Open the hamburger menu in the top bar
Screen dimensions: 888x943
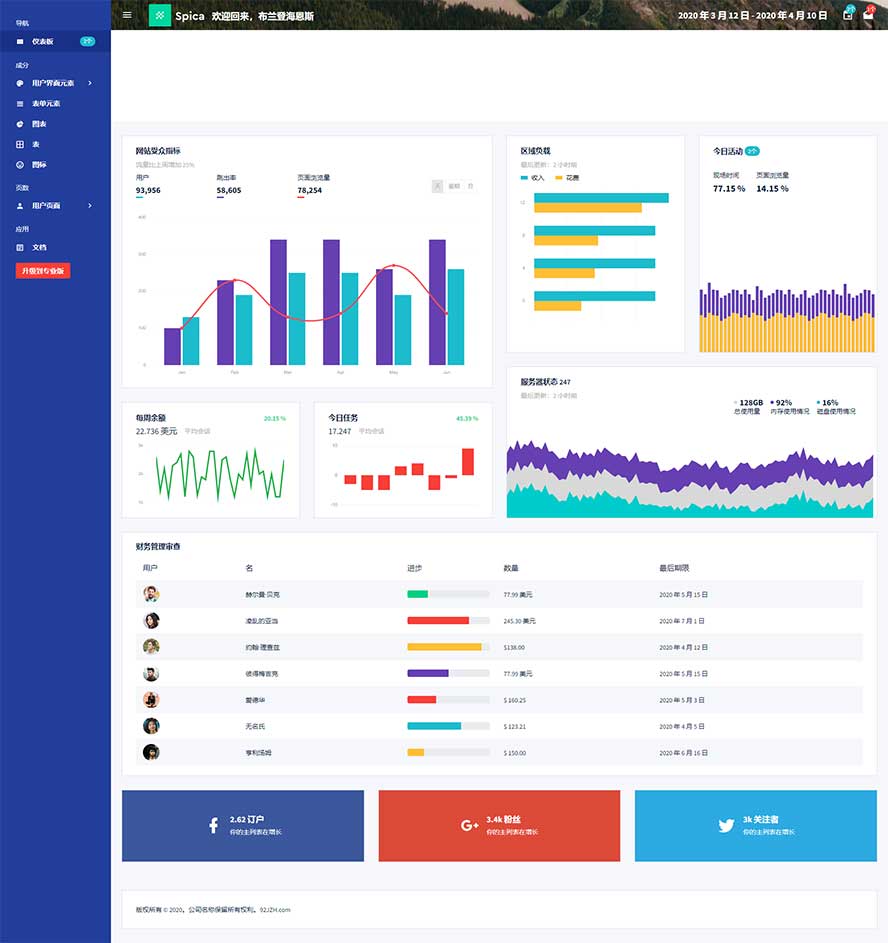(127, 15)
